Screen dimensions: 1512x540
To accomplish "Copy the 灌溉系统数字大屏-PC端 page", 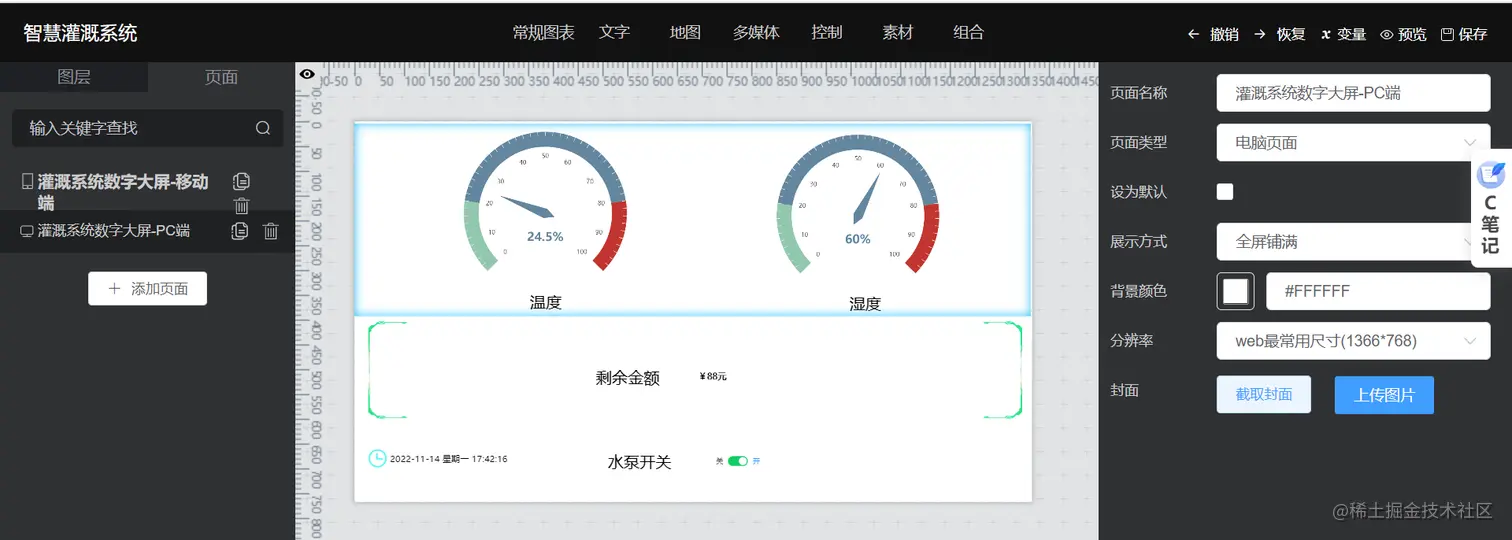I will coord(239,231).
